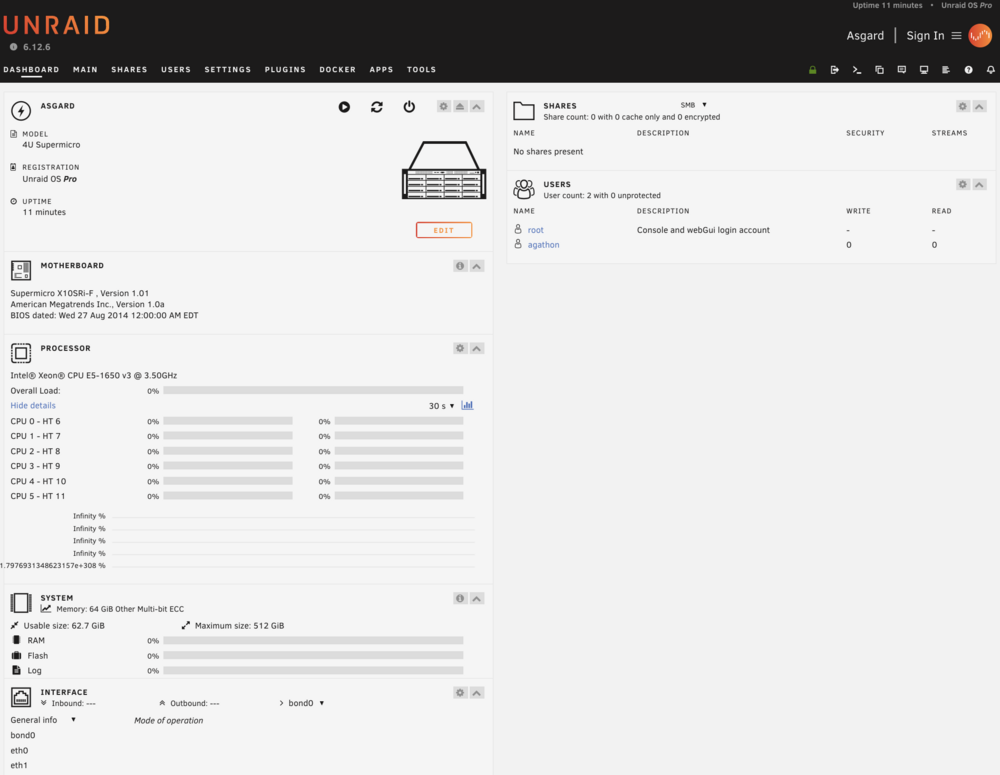This screenshot has height=775, width=1000.
Task: Open the Tools tab
Action: 422,70
